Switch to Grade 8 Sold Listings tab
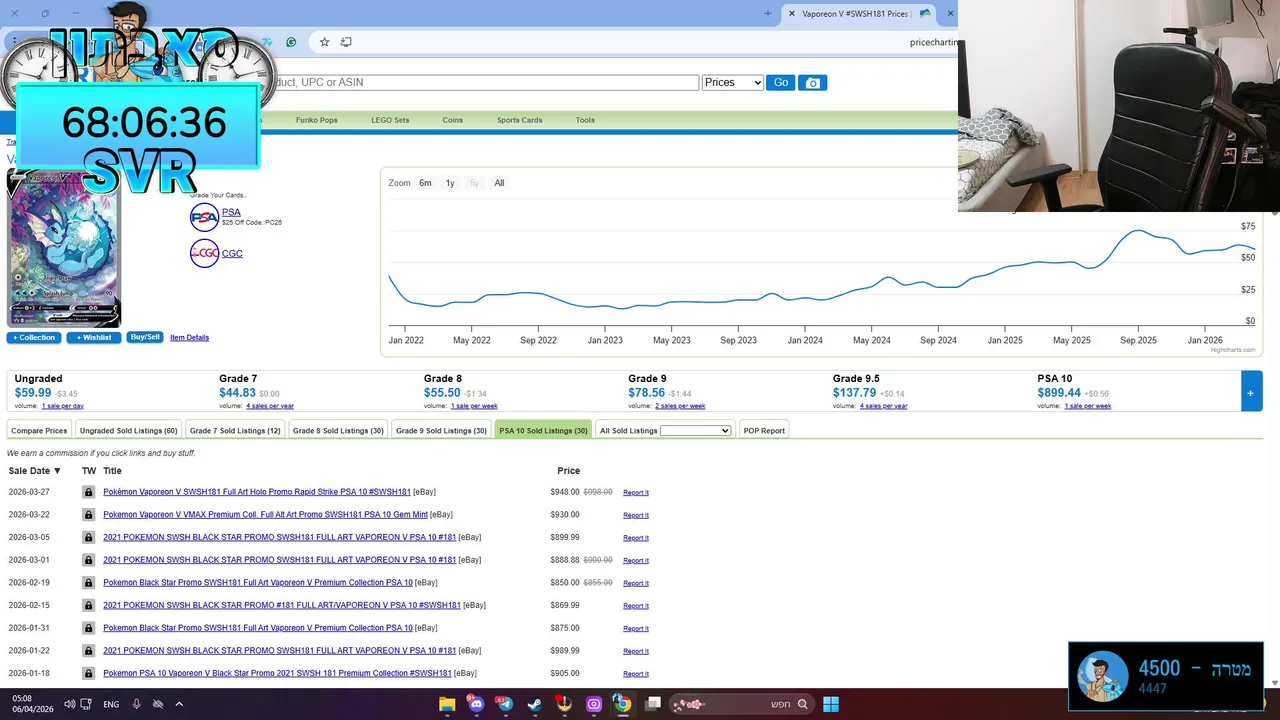Screen dimensions: 1280x720 click(x=338, y=430)
